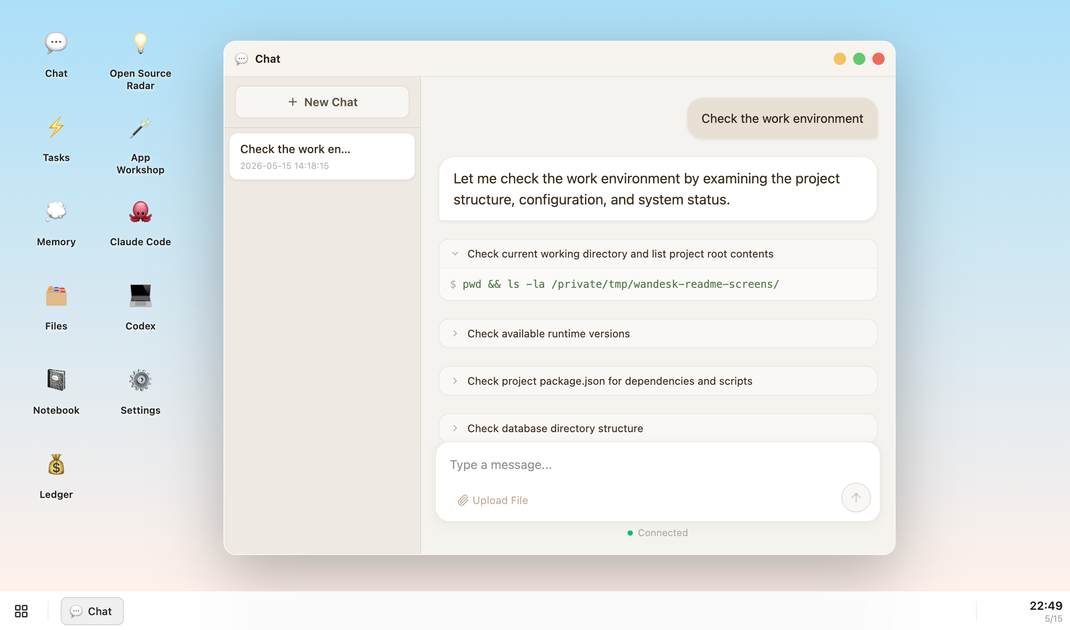Launch the Tasks lightning bolt icon
Image resolution: width=1070 pixels, height=630 pixels.
56,128
